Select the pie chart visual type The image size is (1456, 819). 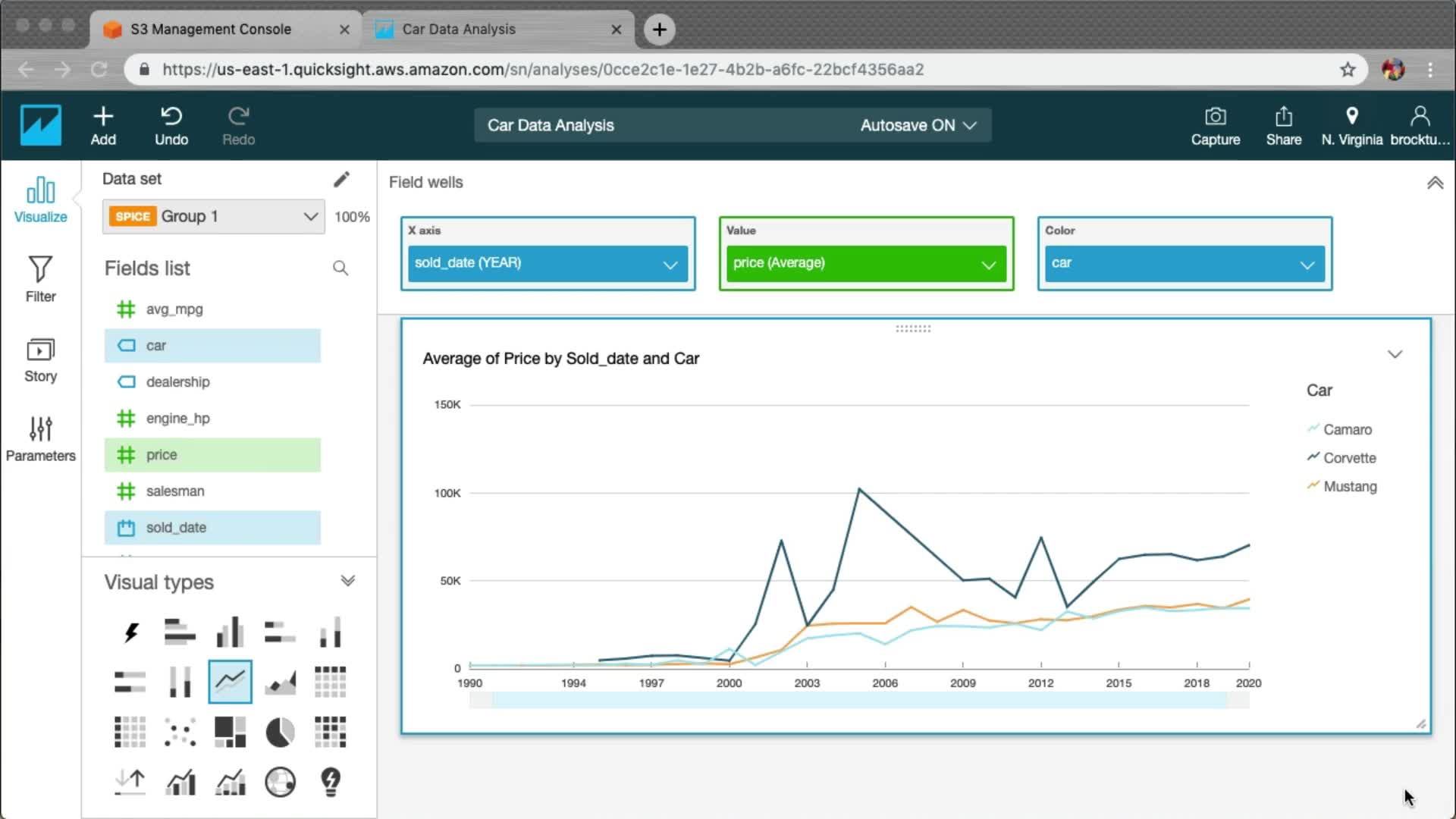pos(280,733)
